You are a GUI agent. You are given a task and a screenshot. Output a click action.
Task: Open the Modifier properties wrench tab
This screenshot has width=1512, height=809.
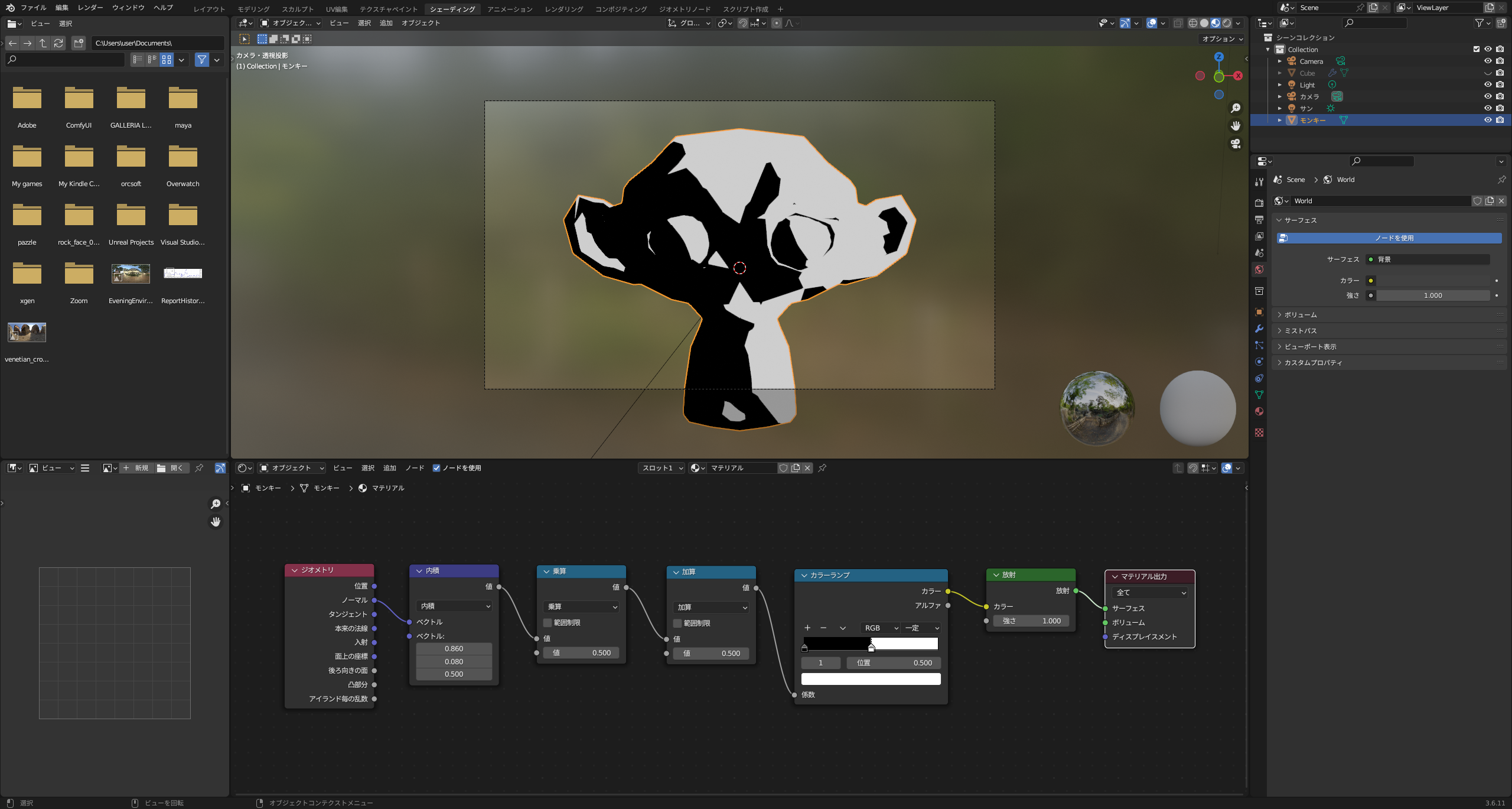tap(1259, 329)
